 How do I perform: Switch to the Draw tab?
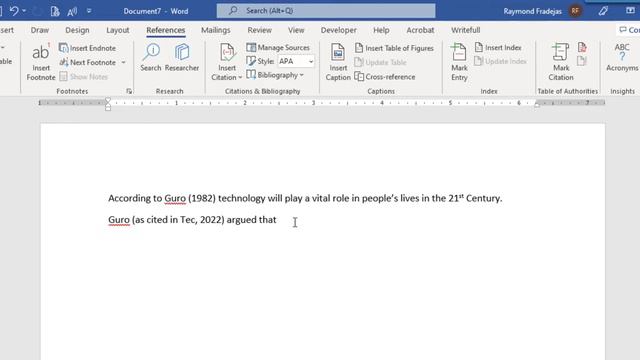[x=40, y=30]
